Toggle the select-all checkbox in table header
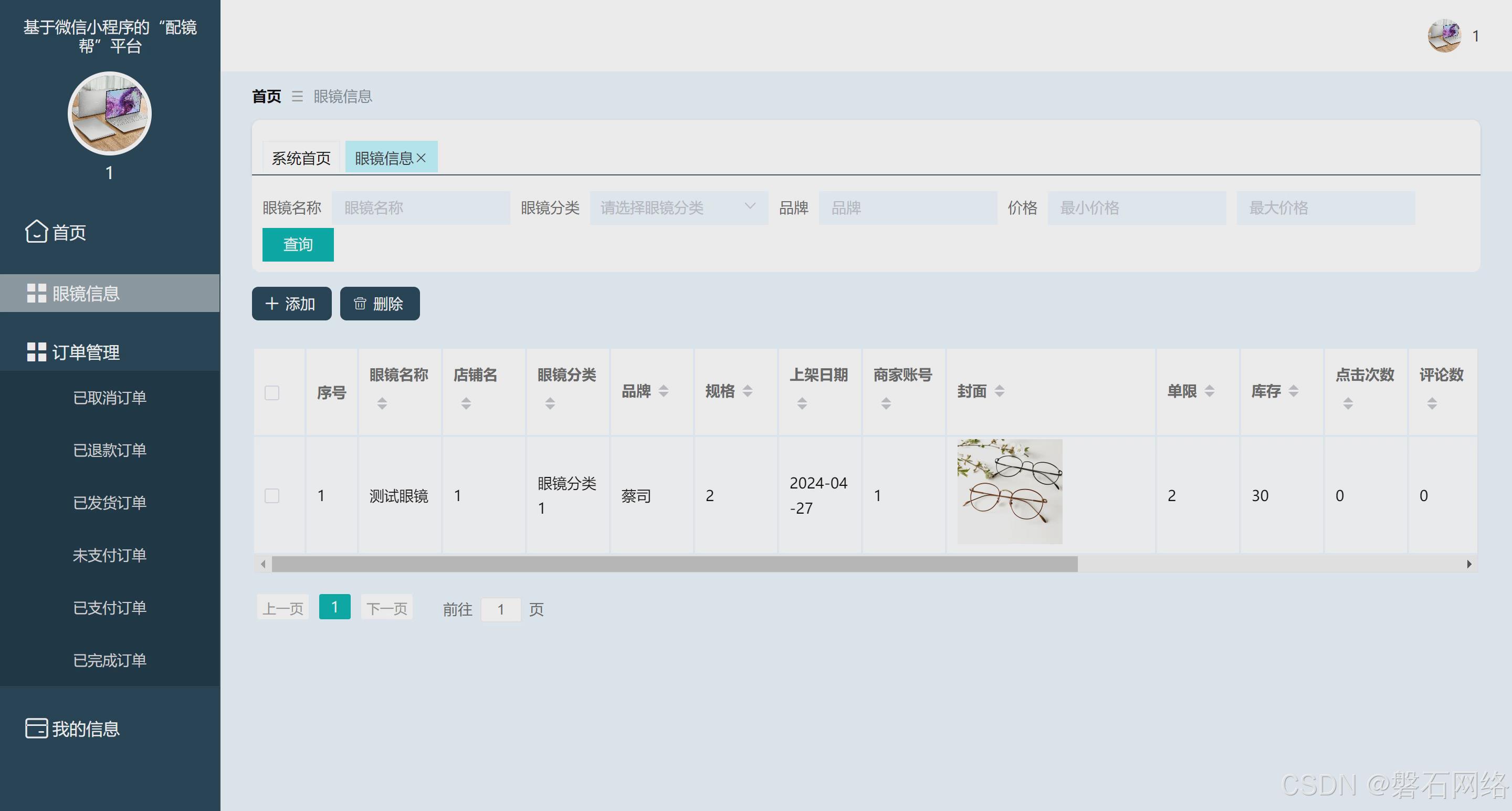The width and height of the screenshot is (1512, 811). click(x=271, y=392)
